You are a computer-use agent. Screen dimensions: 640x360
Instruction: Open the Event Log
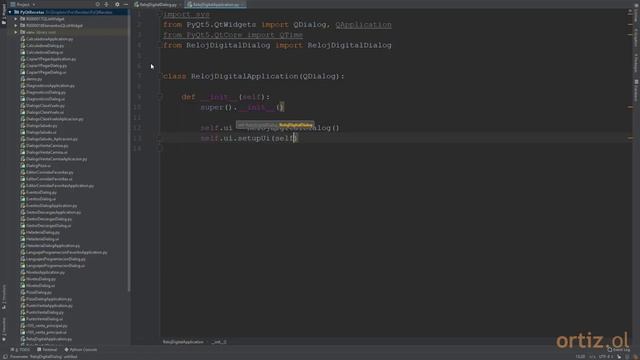point(619,350)
